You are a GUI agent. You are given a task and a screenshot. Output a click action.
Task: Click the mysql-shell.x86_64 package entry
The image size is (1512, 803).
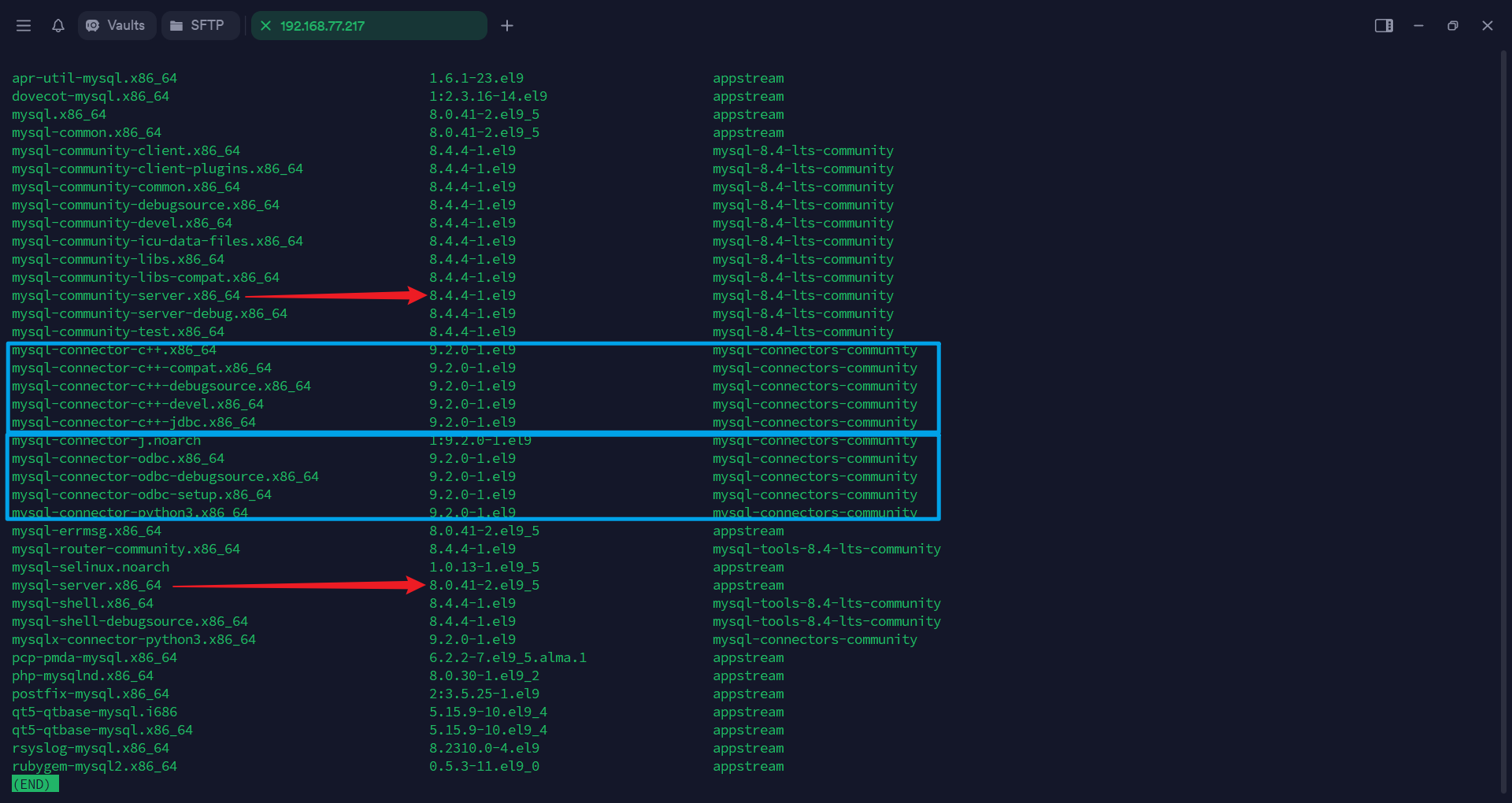click(x=82, y=603)
